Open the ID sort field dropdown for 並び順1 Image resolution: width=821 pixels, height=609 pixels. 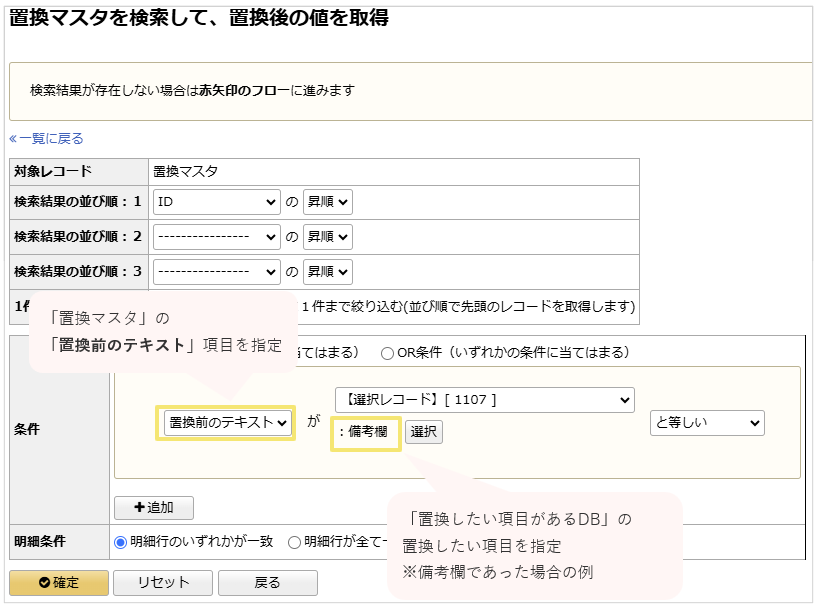tap(216, 202)
